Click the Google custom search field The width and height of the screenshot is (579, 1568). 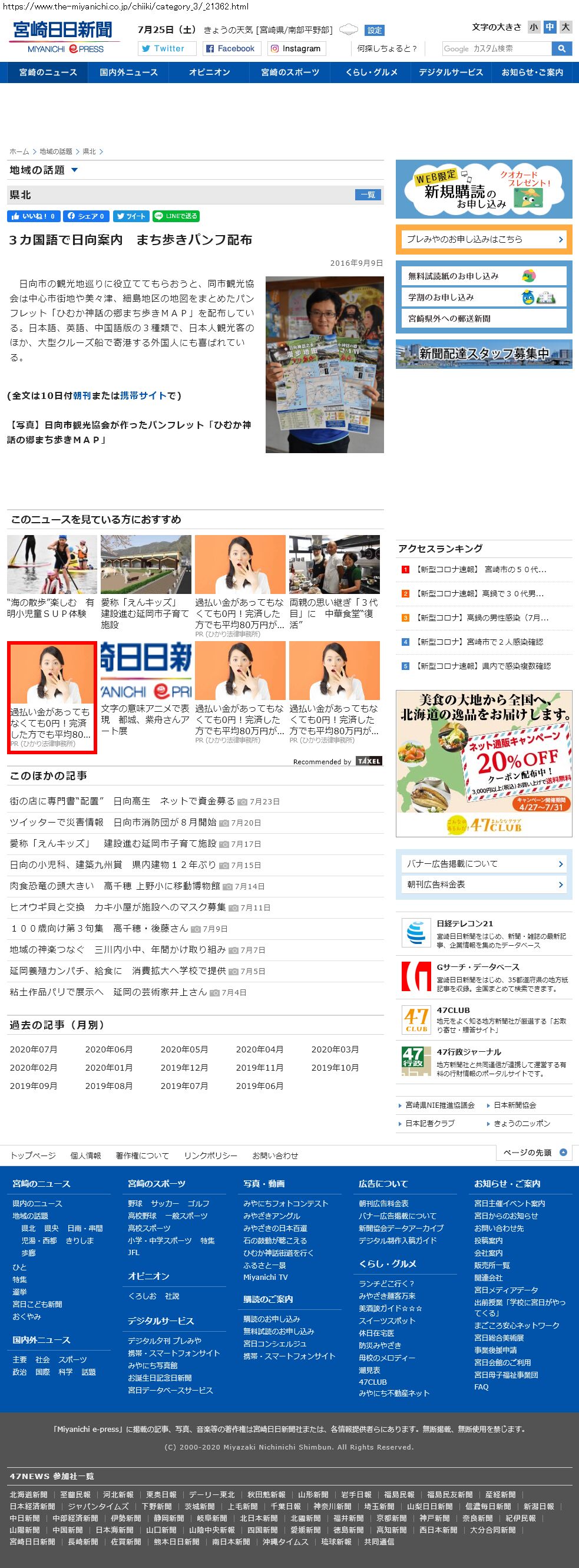click(x=497, y=49)
